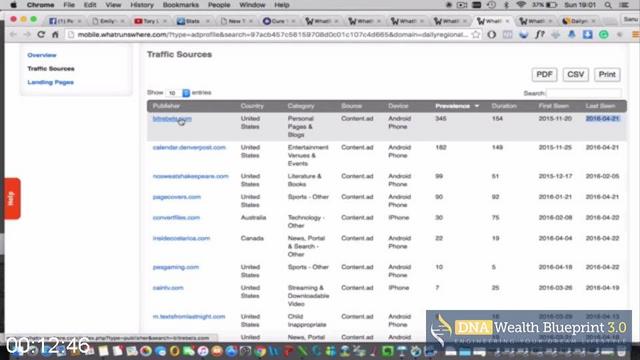Viewport: 640px width, 360px height.
Task: Open the m.textsfromlastnight.com publisher link
Action: click(189, 317)
